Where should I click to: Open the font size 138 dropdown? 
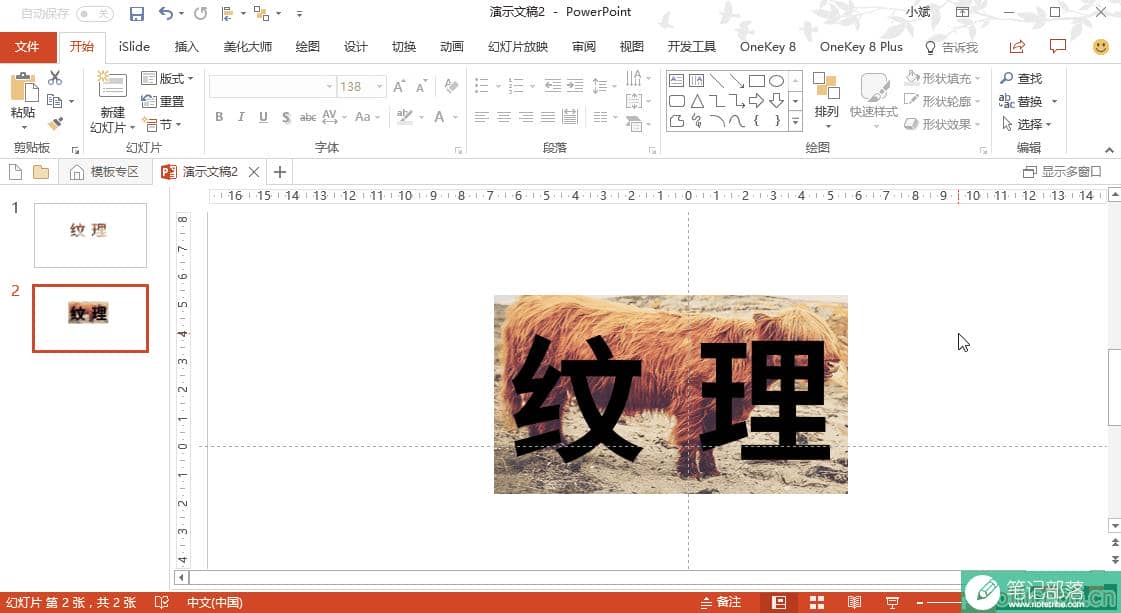[x=380, y=87]
